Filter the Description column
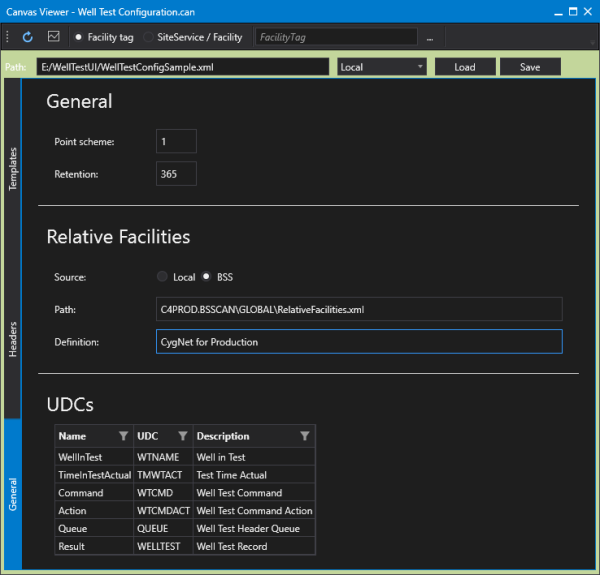The width and height of the screenshot is (600, 575). (305, 436)
